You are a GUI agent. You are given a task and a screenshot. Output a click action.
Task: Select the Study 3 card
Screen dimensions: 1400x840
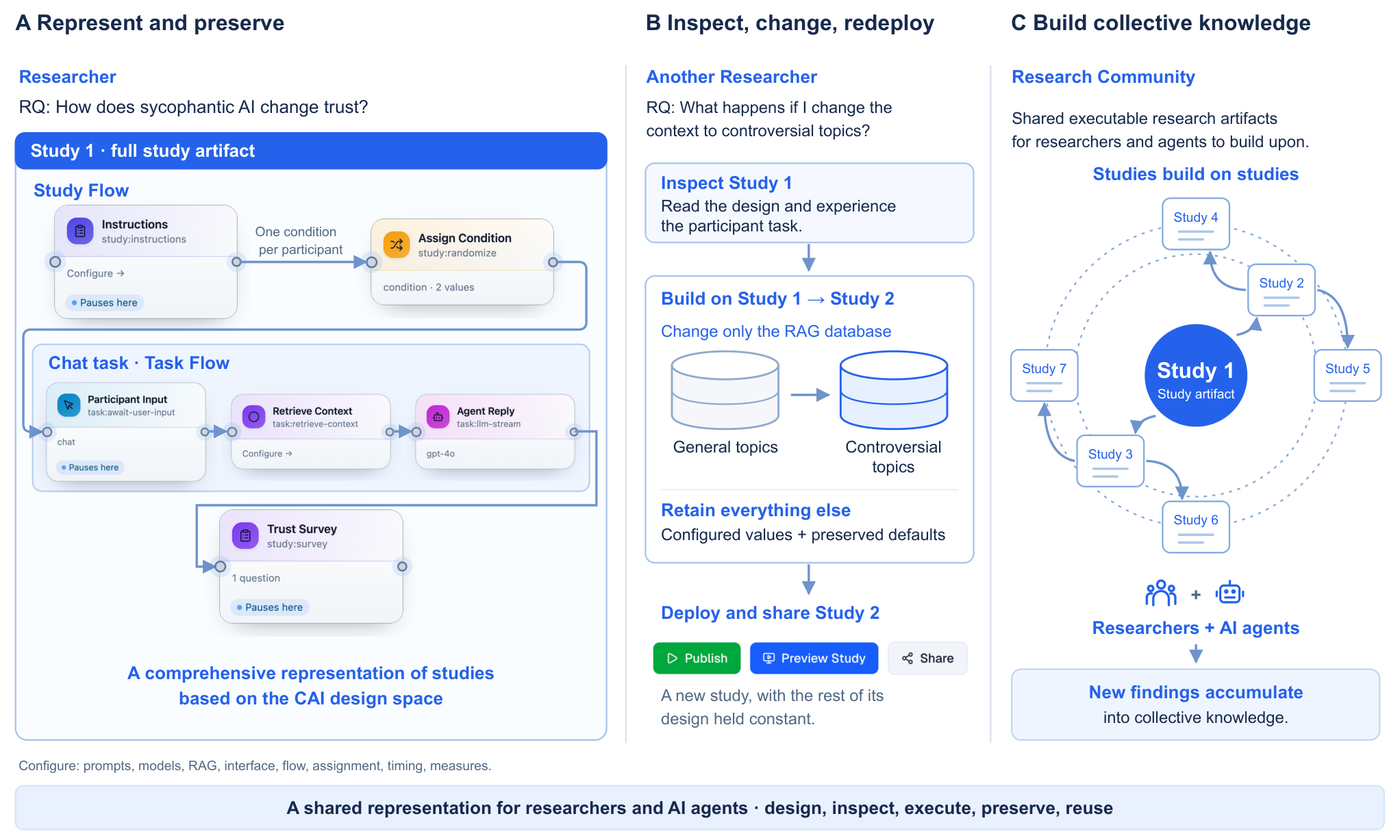point(1110,461)
